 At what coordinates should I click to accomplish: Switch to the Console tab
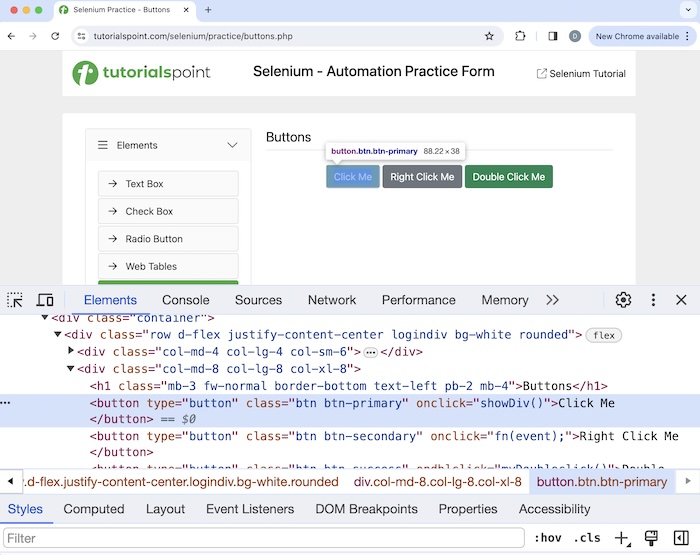(186, 300)
